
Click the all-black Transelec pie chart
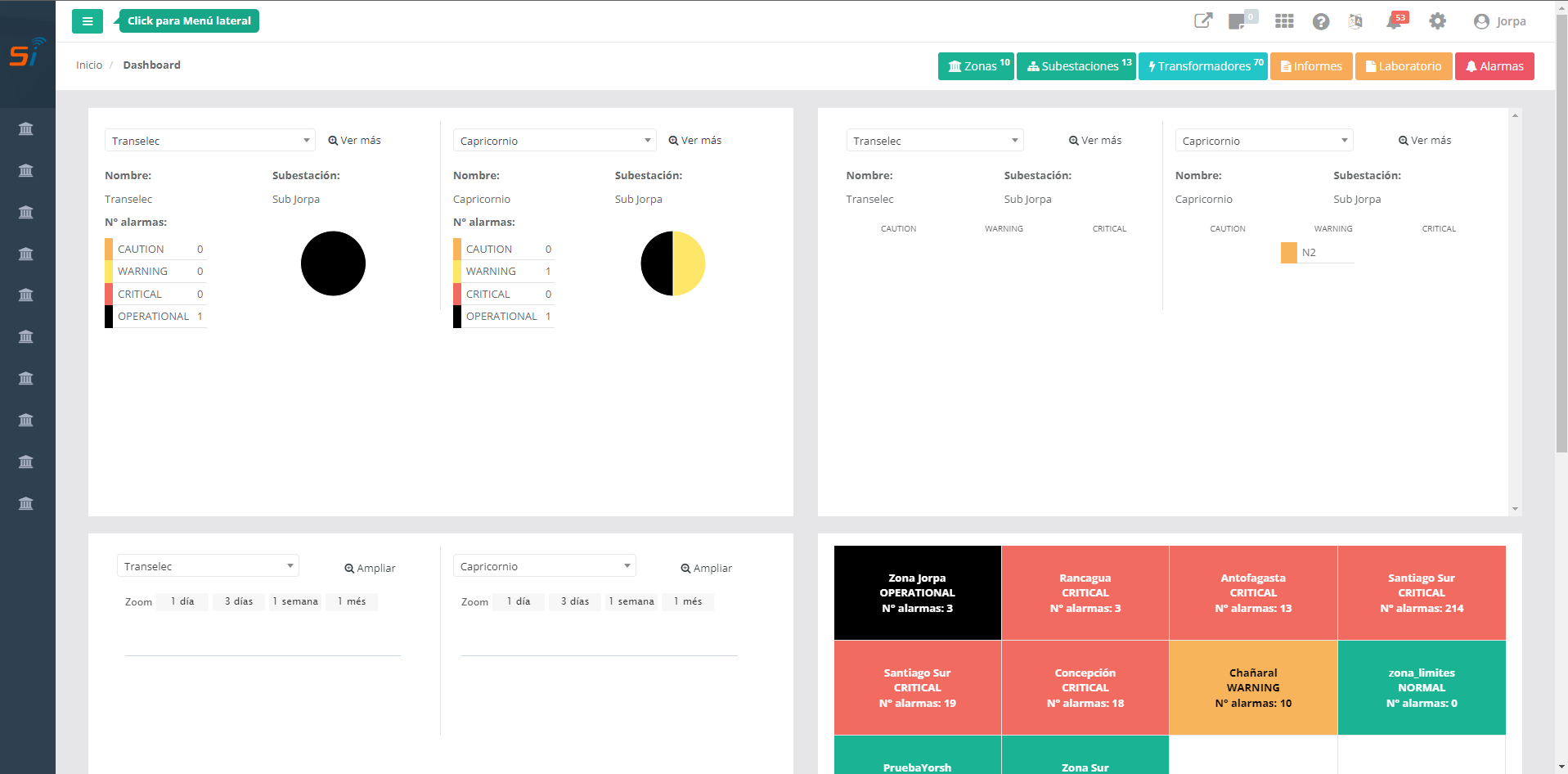pyautogui.click(x=333, y=263)
